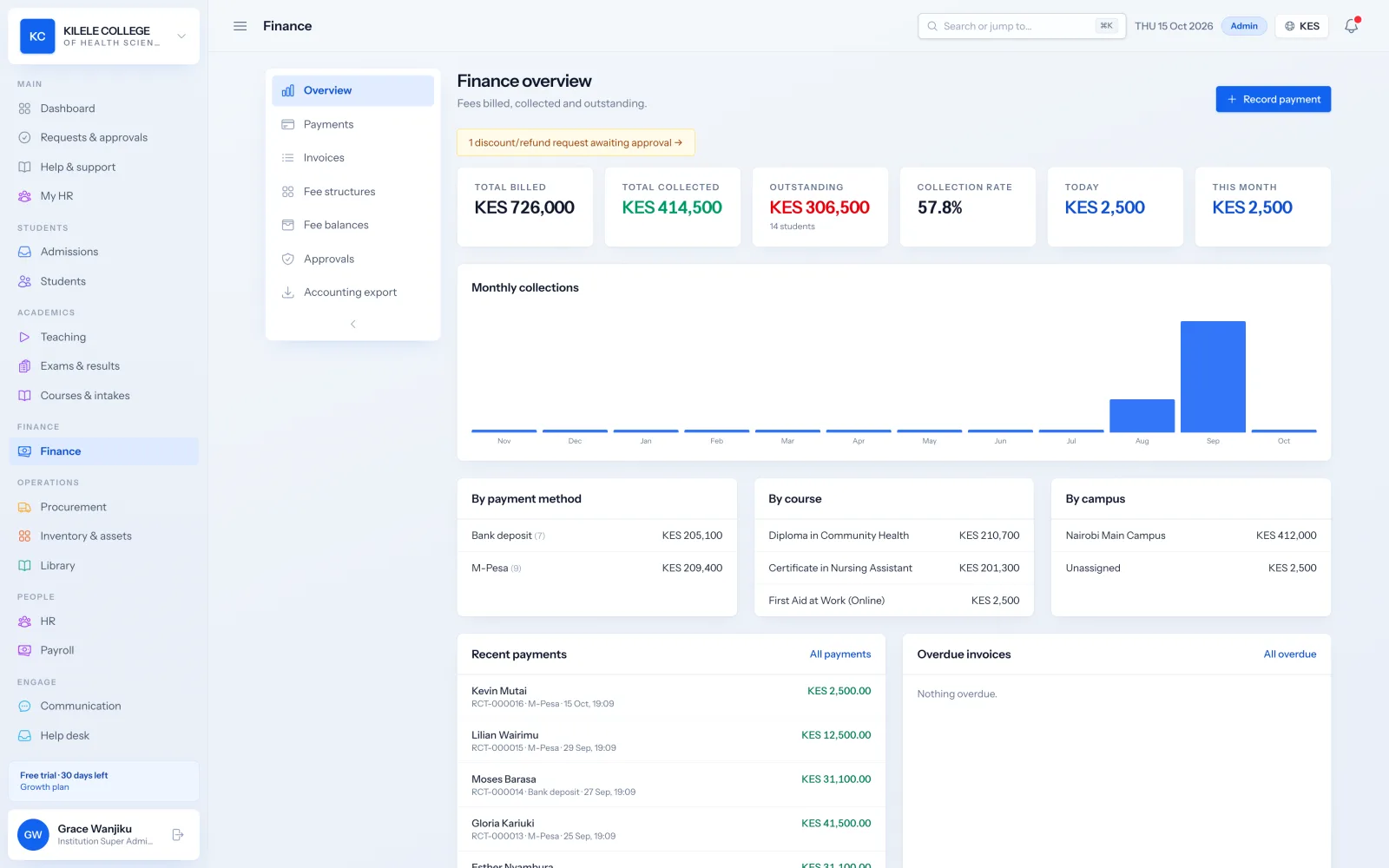1389x868 pixels.
Task: Click the Free trial Growth plan banner
Action: 104,781
